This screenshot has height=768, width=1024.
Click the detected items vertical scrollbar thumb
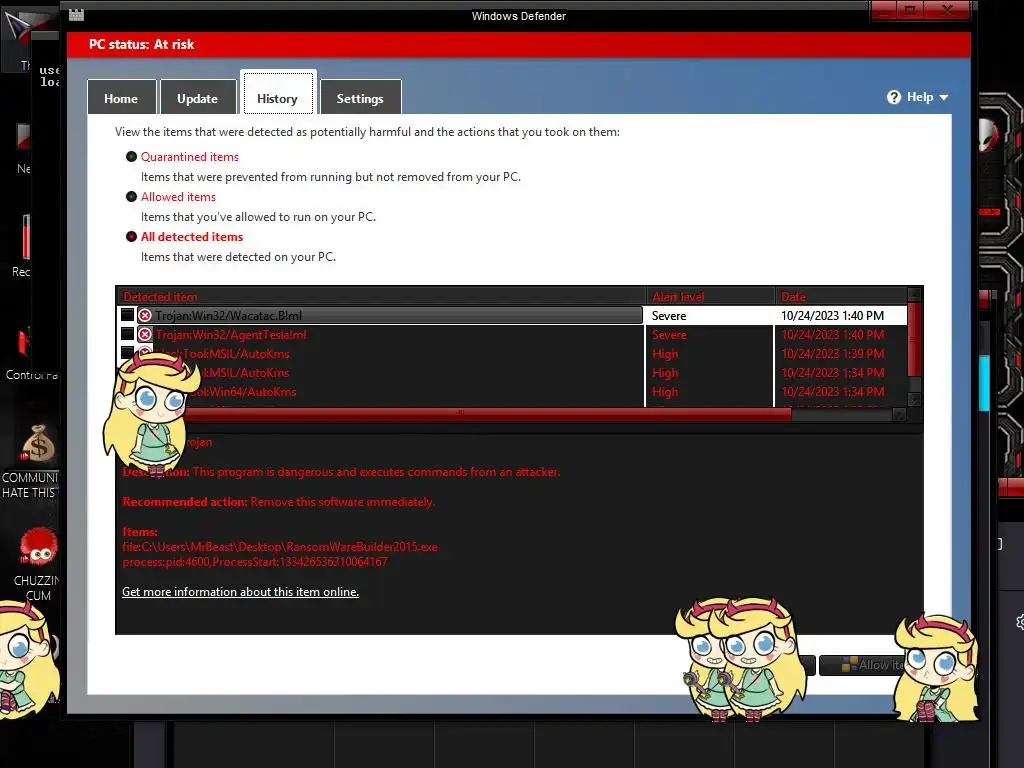(x=914, y=339)
